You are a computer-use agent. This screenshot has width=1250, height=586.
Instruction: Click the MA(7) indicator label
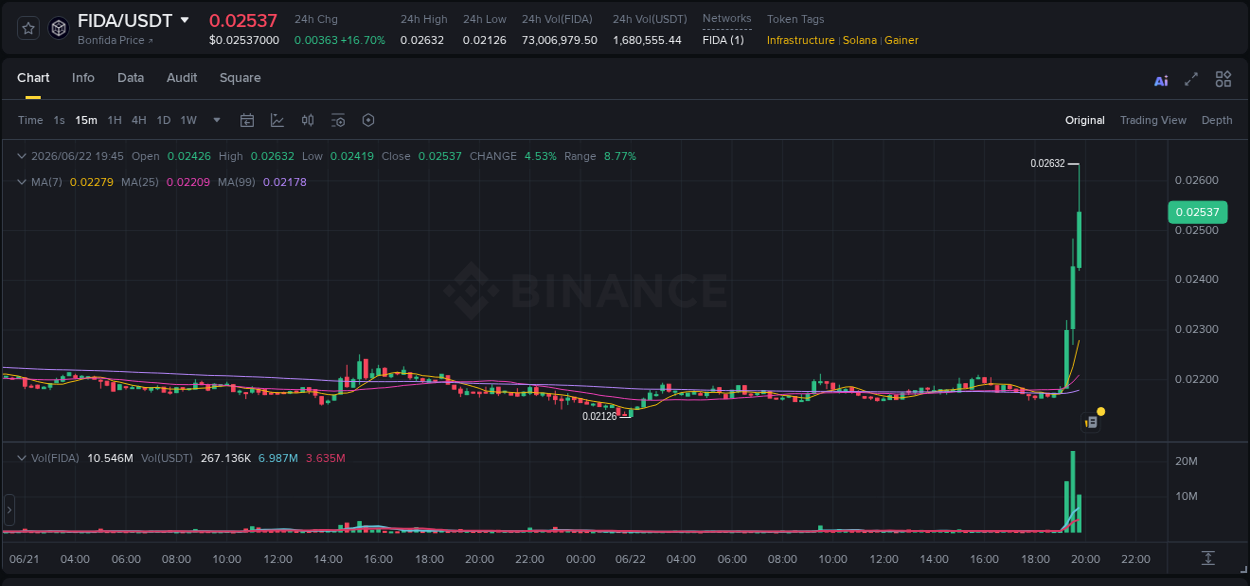[x=48, y=182]
